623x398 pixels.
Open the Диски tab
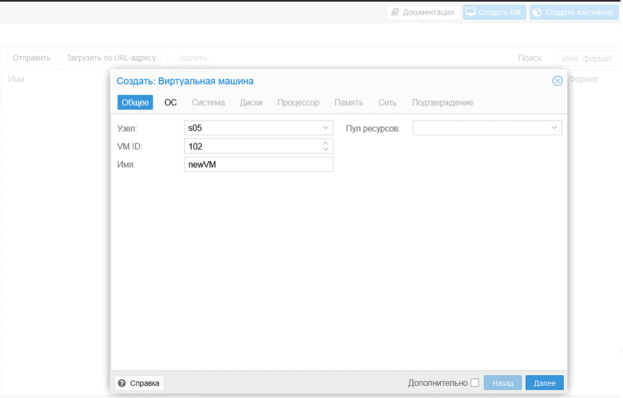(x=251, y=102)
